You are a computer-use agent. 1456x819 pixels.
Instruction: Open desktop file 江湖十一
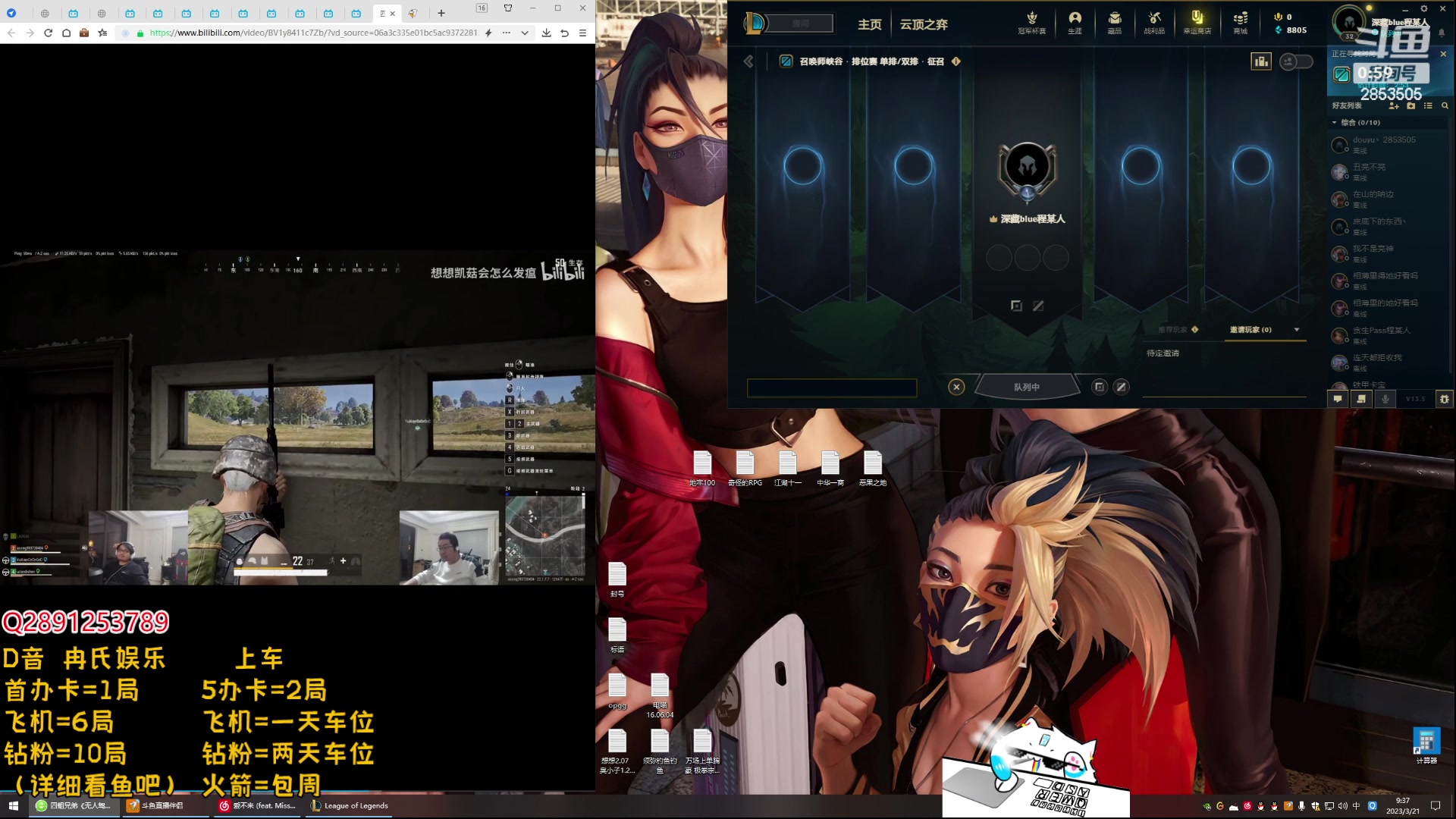click(x=788, y=469)
